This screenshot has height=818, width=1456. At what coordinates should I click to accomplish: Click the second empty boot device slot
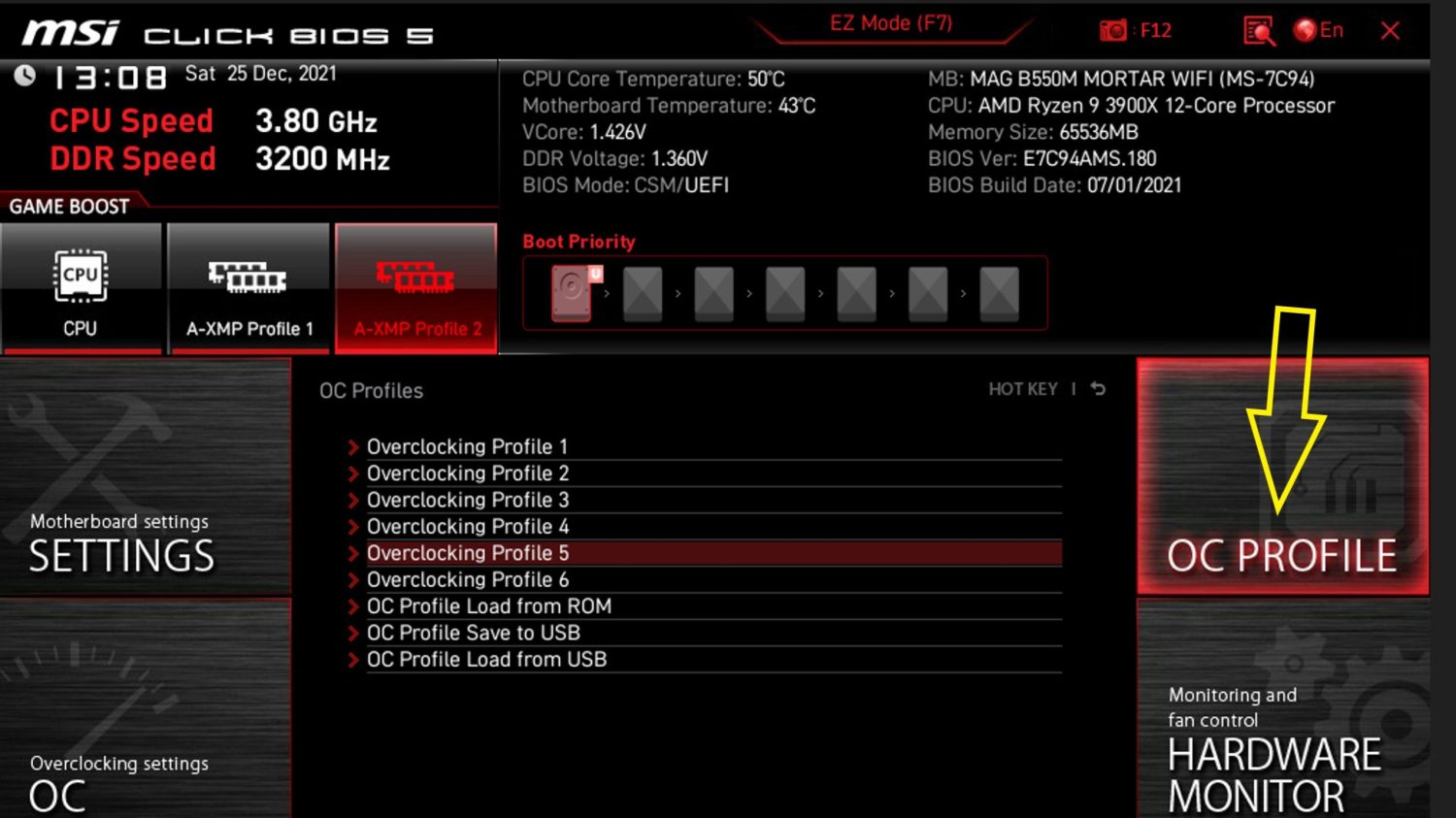point(713,292)
